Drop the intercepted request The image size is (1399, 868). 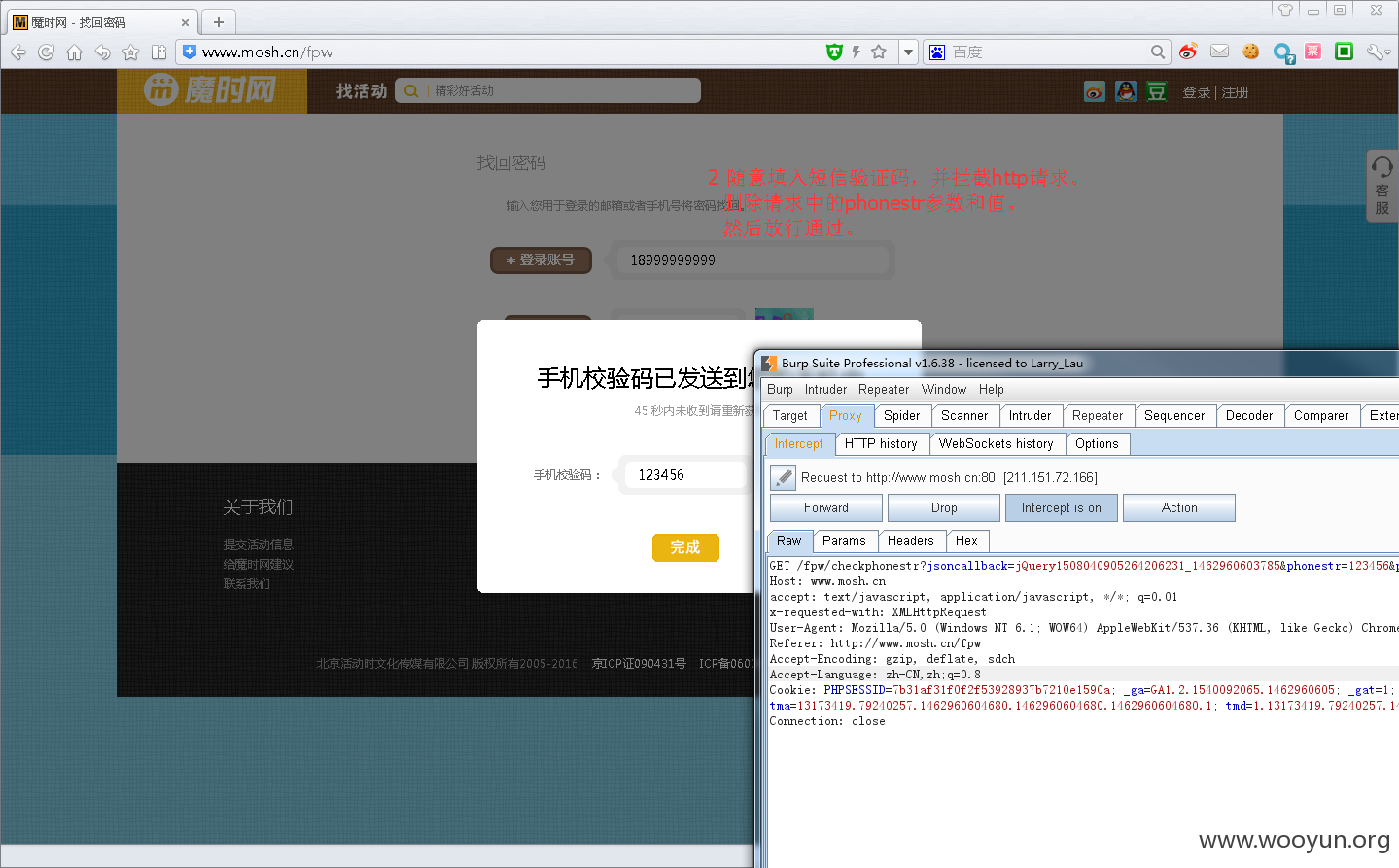pos(944,507)
